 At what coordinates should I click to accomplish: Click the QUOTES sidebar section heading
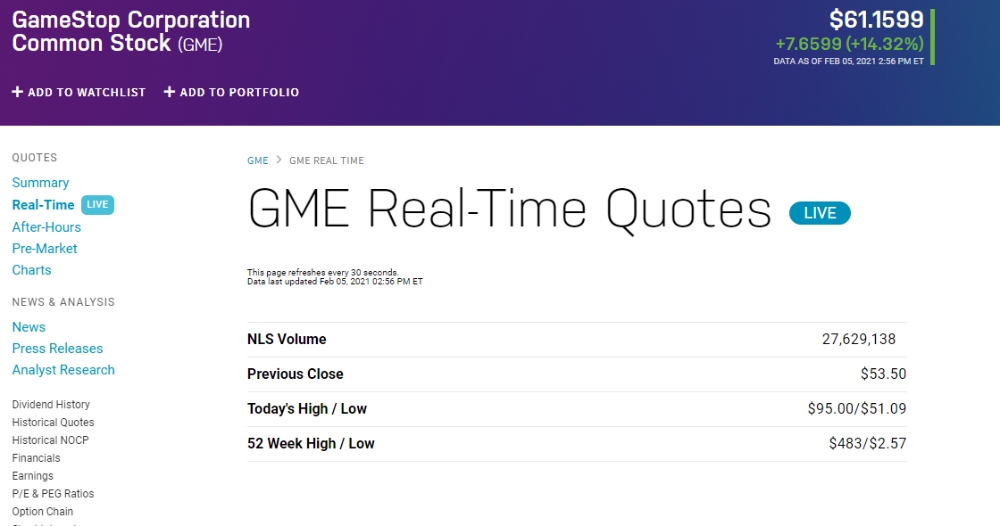coord(34,157)
